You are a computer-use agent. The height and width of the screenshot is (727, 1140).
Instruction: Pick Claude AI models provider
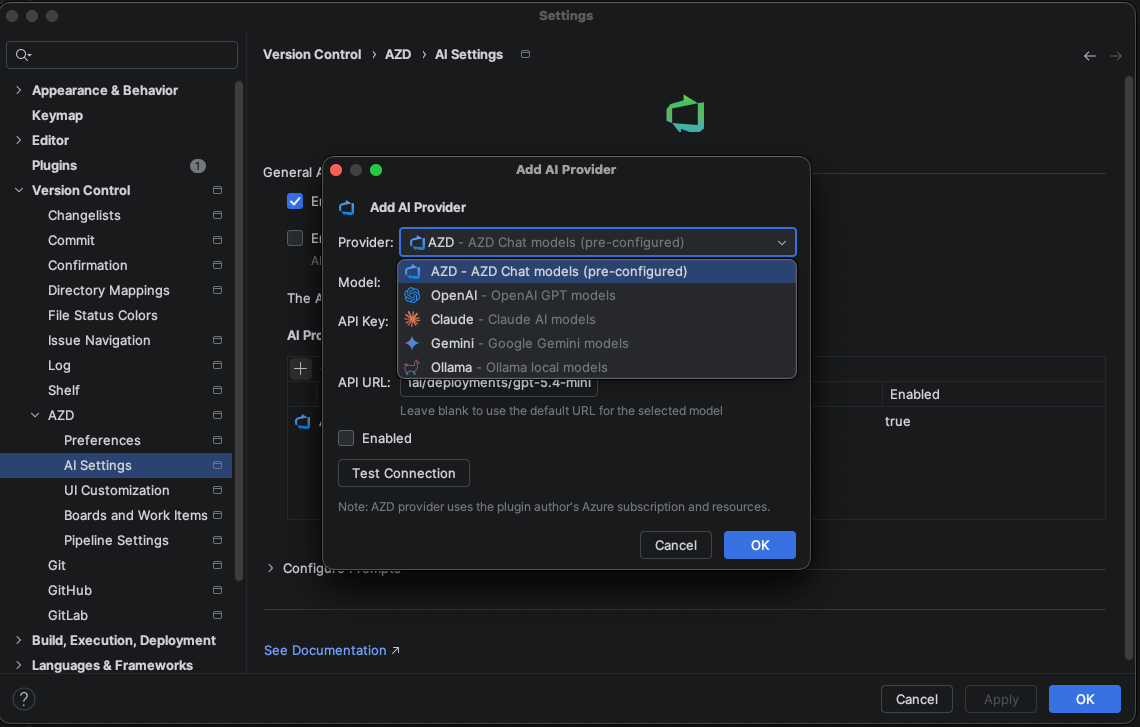597,319
